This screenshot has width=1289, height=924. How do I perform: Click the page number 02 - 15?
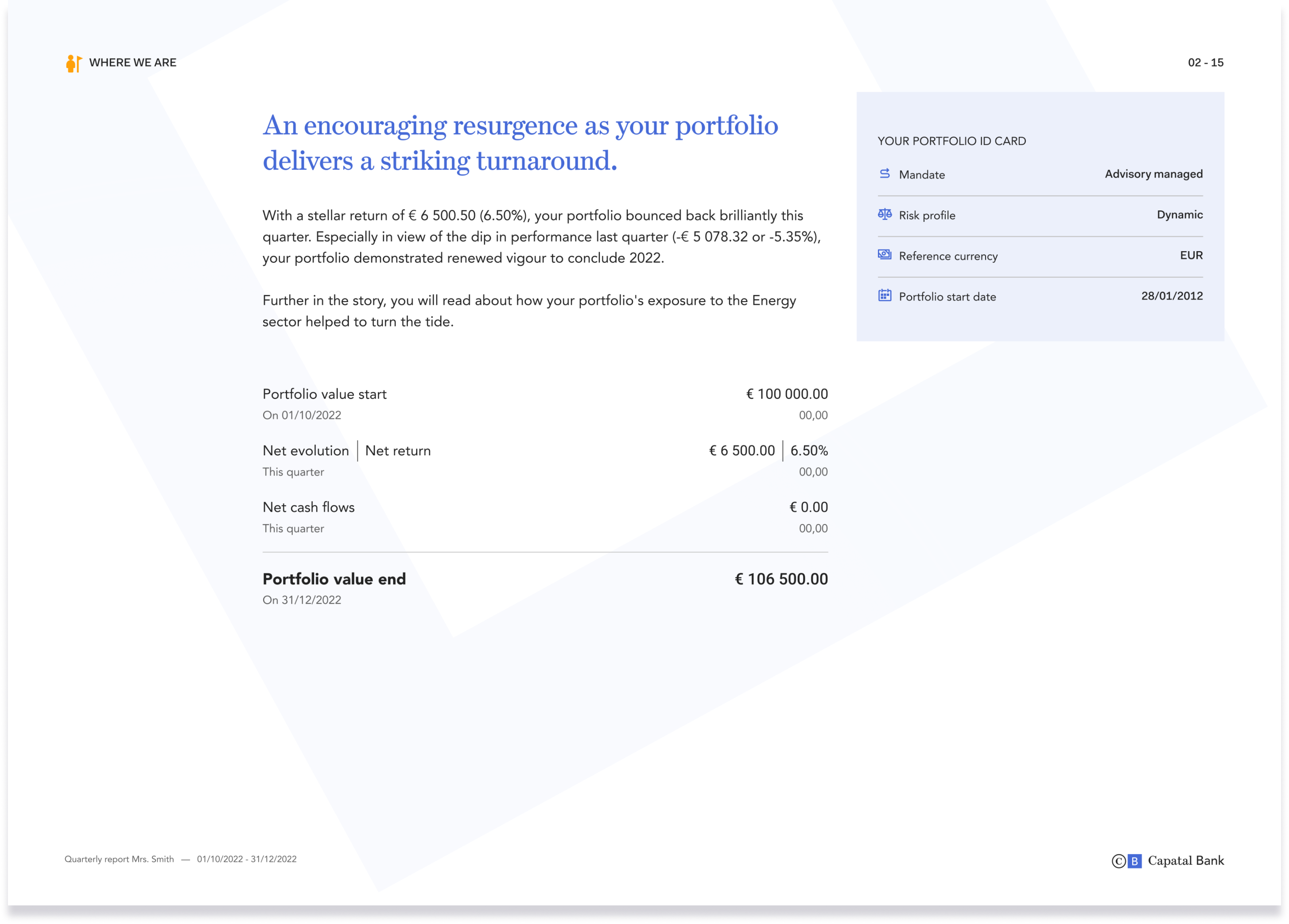pyautogui.click(x=1205, y=62)
